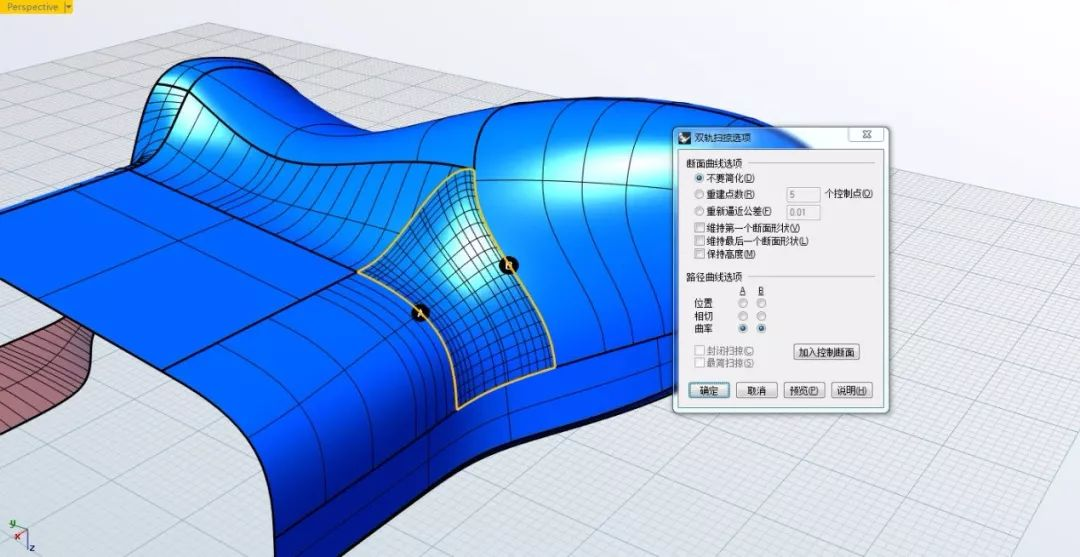Open help with the 说明 button
This screenshot has width=1080, height=557.
coord(851,390)
